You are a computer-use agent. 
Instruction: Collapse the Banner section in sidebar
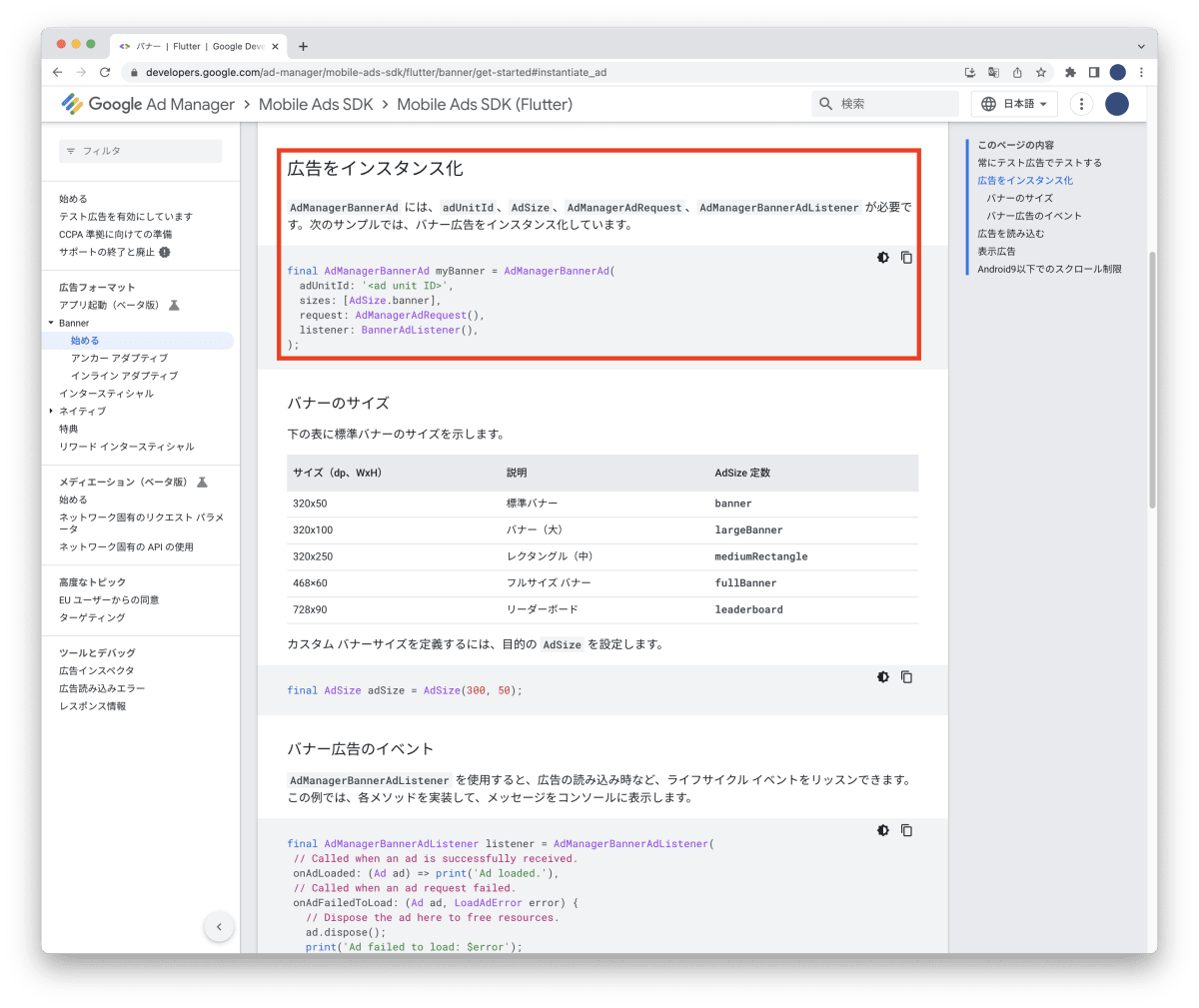(x=51, y=323)
